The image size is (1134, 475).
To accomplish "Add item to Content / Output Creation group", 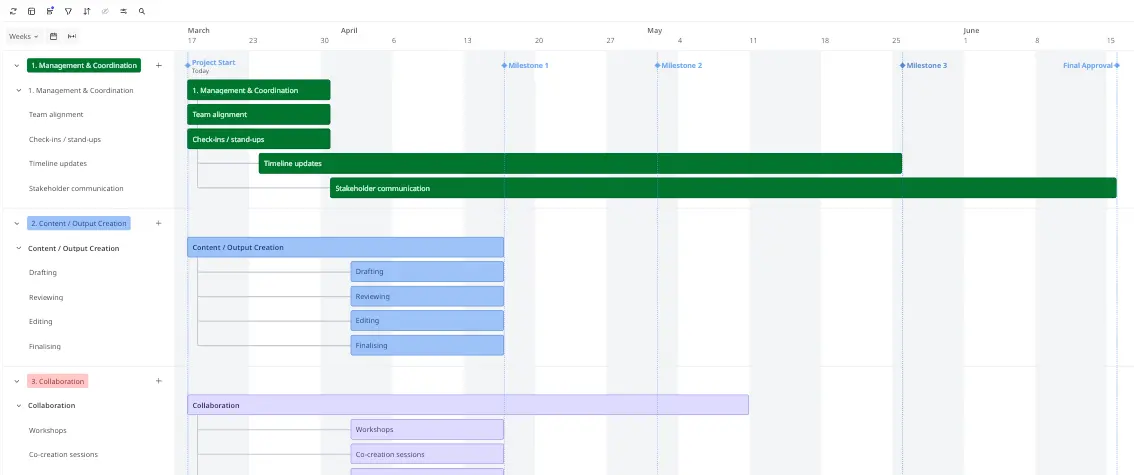I will 159,223.
